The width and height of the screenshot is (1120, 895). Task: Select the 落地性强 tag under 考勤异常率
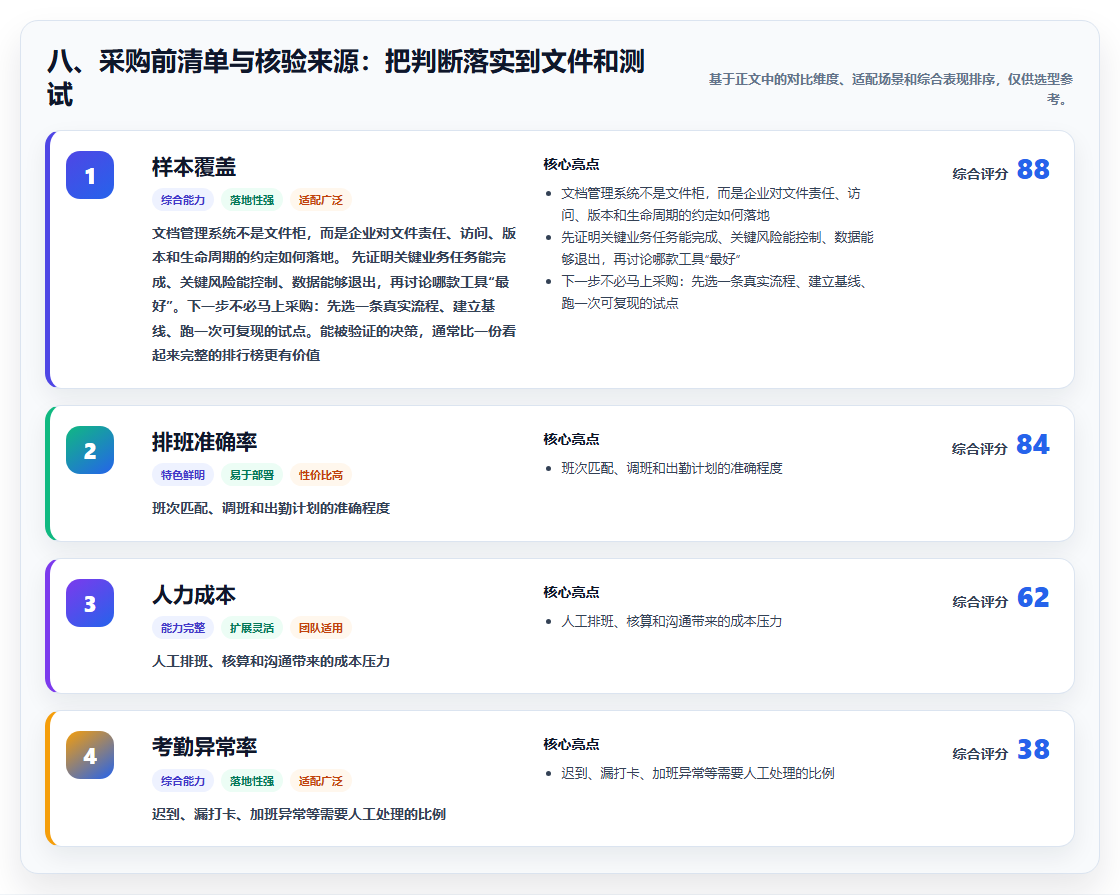251,781
